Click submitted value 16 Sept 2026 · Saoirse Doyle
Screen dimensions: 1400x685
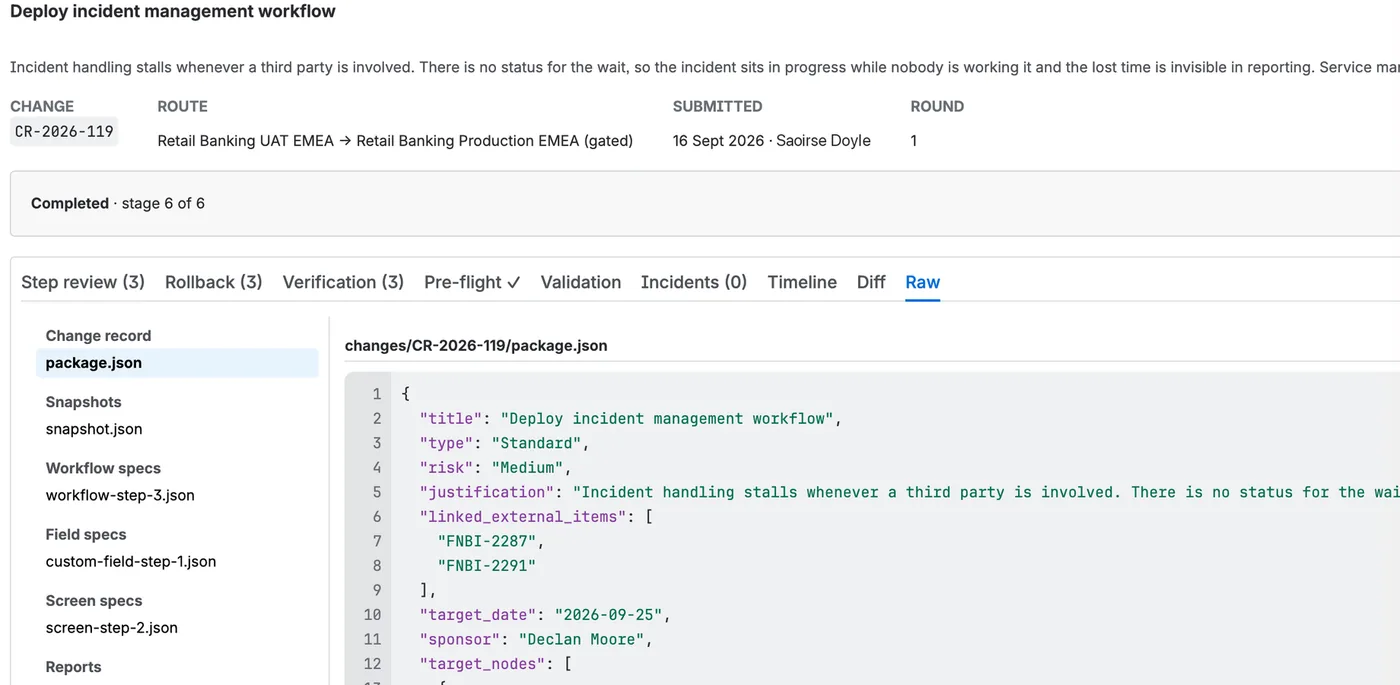tap(772, 141)
